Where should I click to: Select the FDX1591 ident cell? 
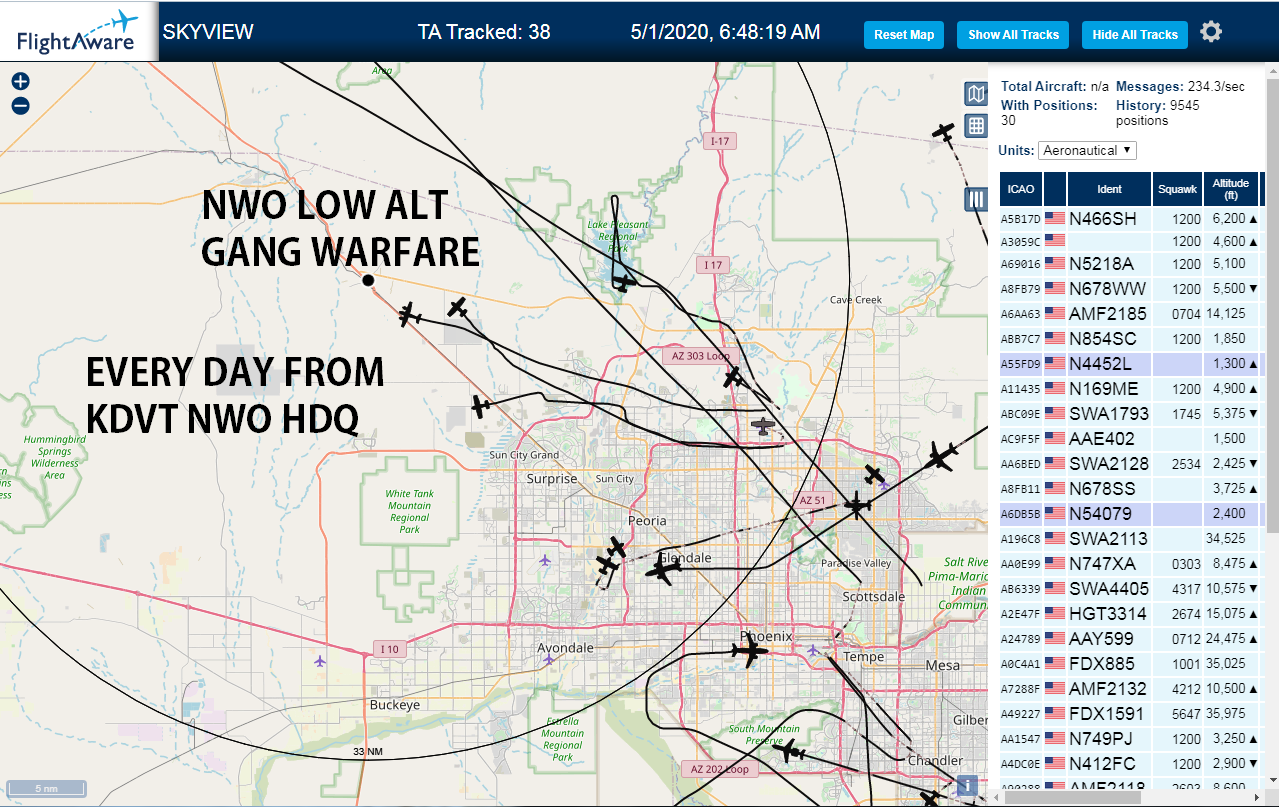[1108, 714]
